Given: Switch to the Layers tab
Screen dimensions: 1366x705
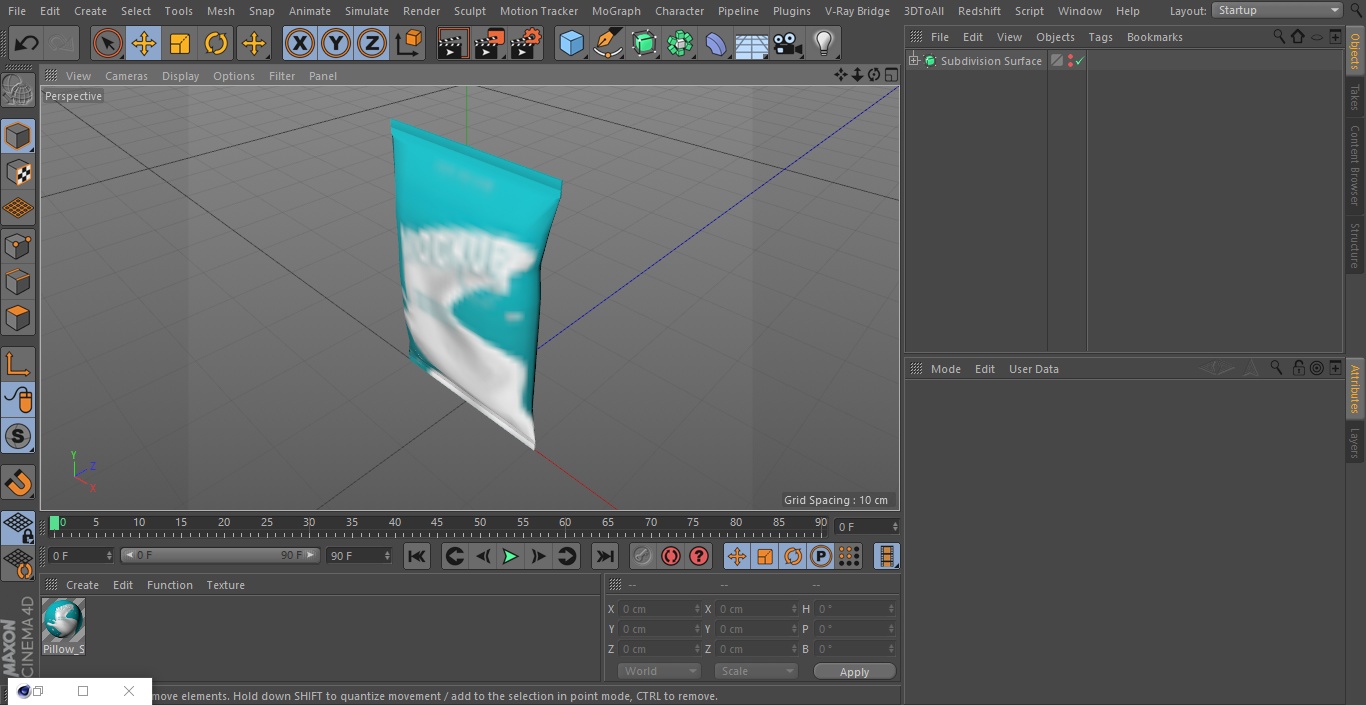Looking at the screenshot, I should 1355,443.
